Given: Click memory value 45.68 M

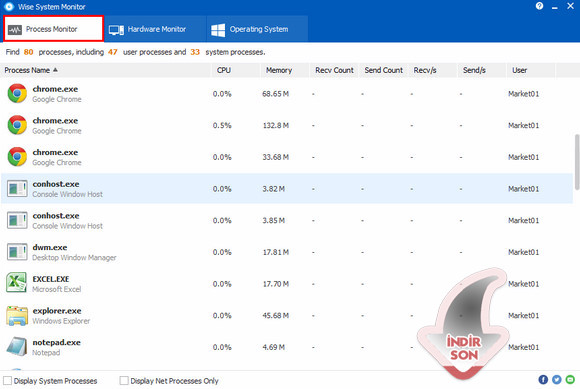Looking at the screenshot, I should point(276,315).
